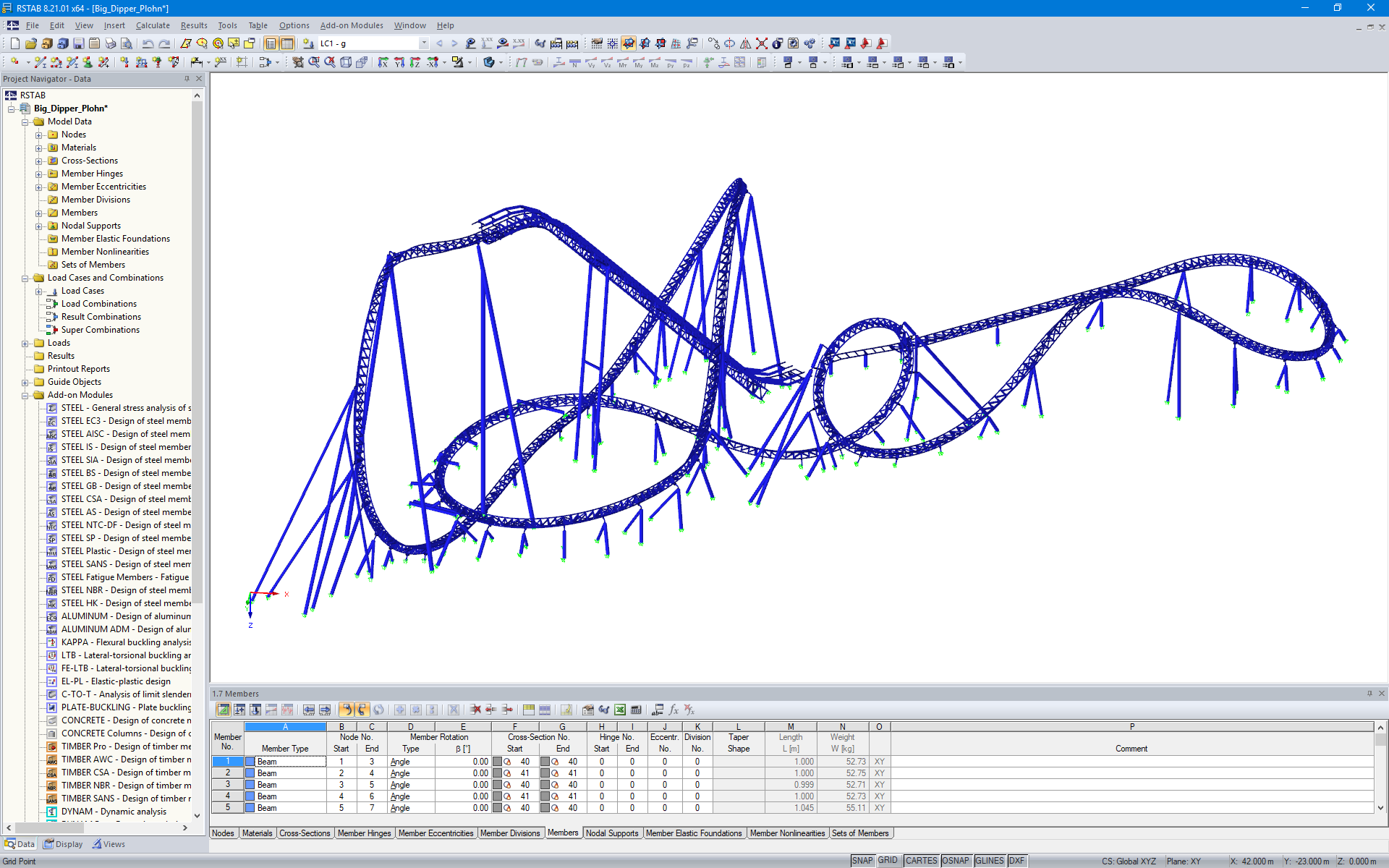1389x868 pixels.
Task: Click the Print icon in toolbar
Action: 110,43
